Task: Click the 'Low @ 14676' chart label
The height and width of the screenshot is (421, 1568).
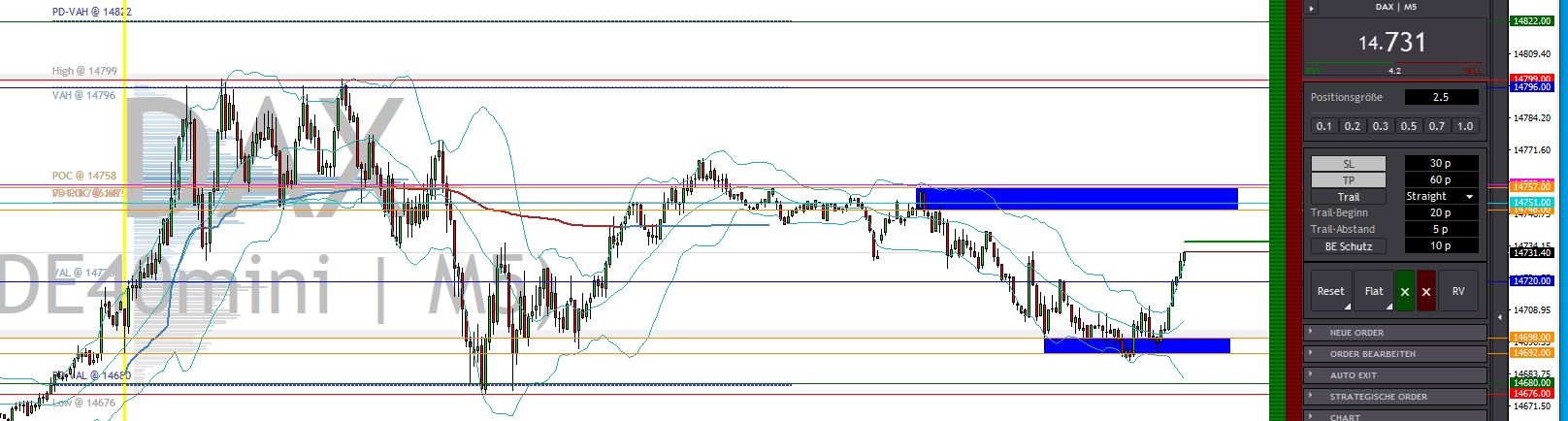Action: point(83,403)
